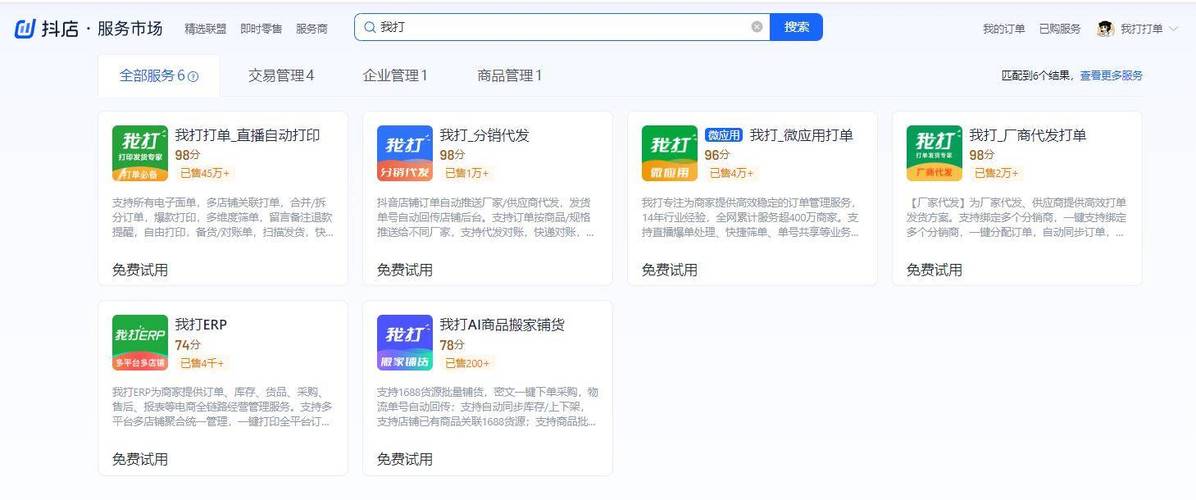Click description starting 抖音店铺订单自动推送

487,217
